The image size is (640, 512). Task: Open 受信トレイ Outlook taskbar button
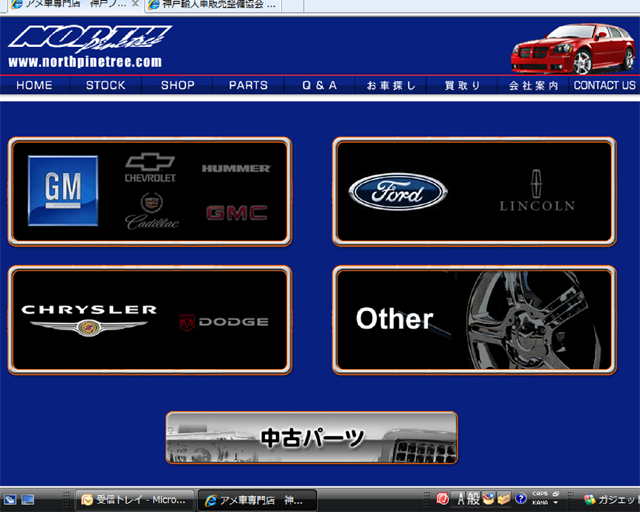[135, 500]
